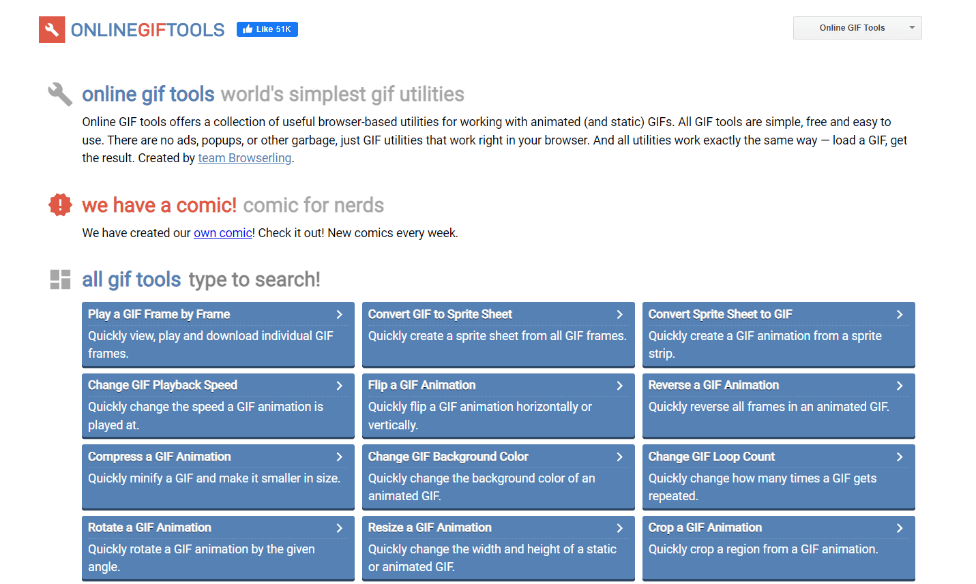Click description 'Quickly change how many times a GIF gets repeated.'
The width and height of the screenshot is (976, 584).
click(762, 487)
